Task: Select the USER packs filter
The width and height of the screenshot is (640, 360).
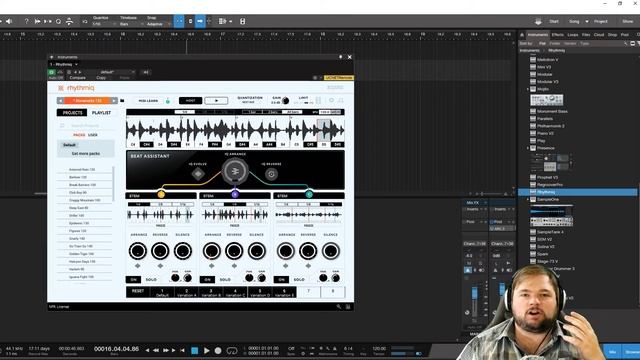Action: pos(93,135)
